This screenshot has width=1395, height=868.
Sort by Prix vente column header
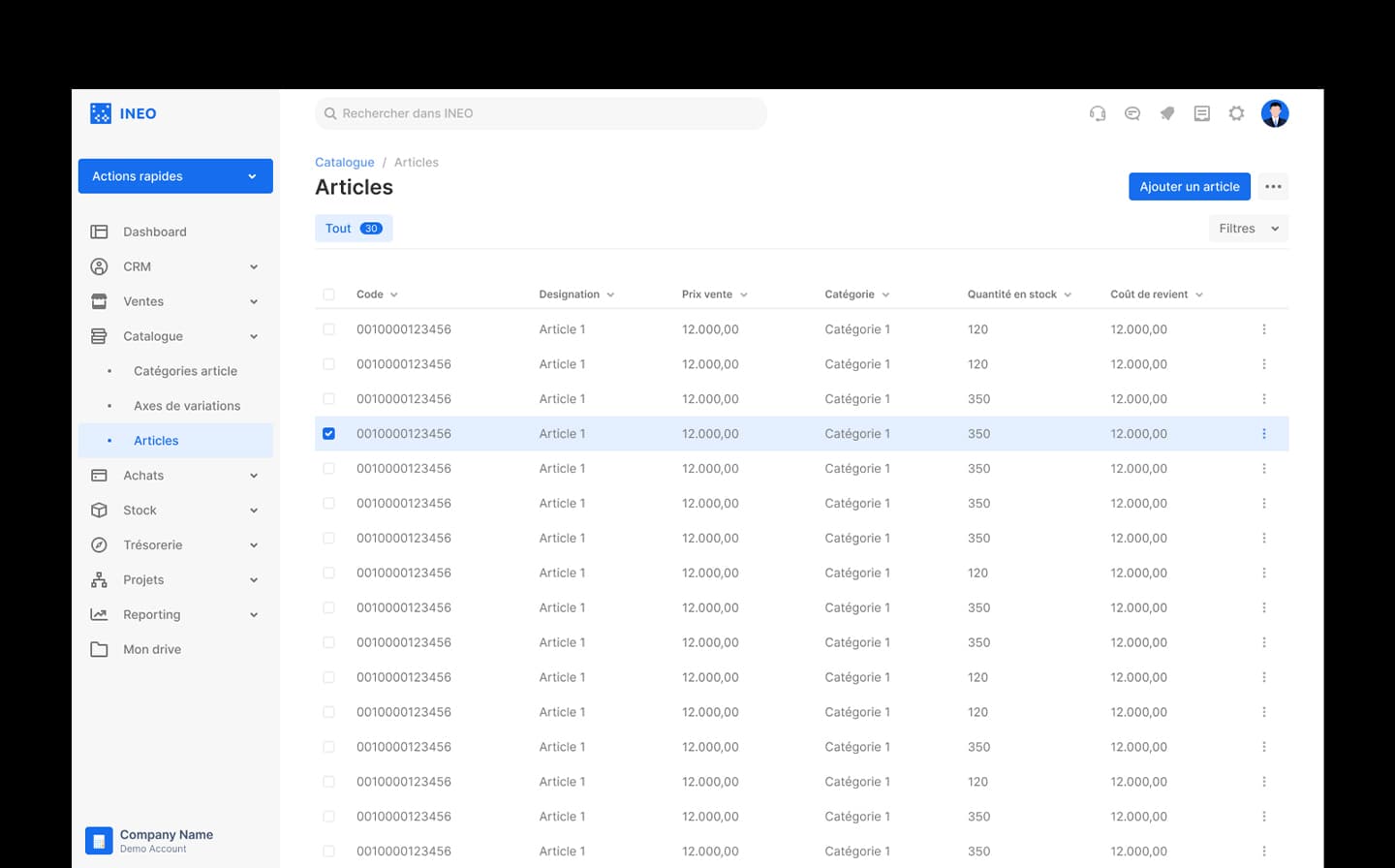714,294
